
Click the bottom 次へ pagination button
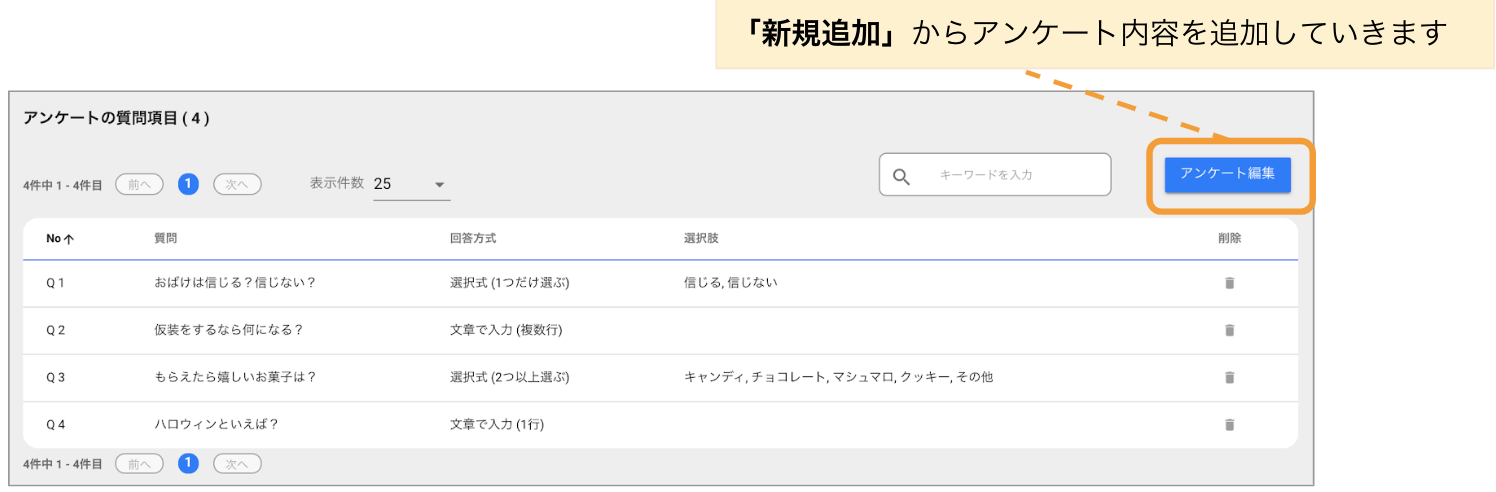(237, 463)
